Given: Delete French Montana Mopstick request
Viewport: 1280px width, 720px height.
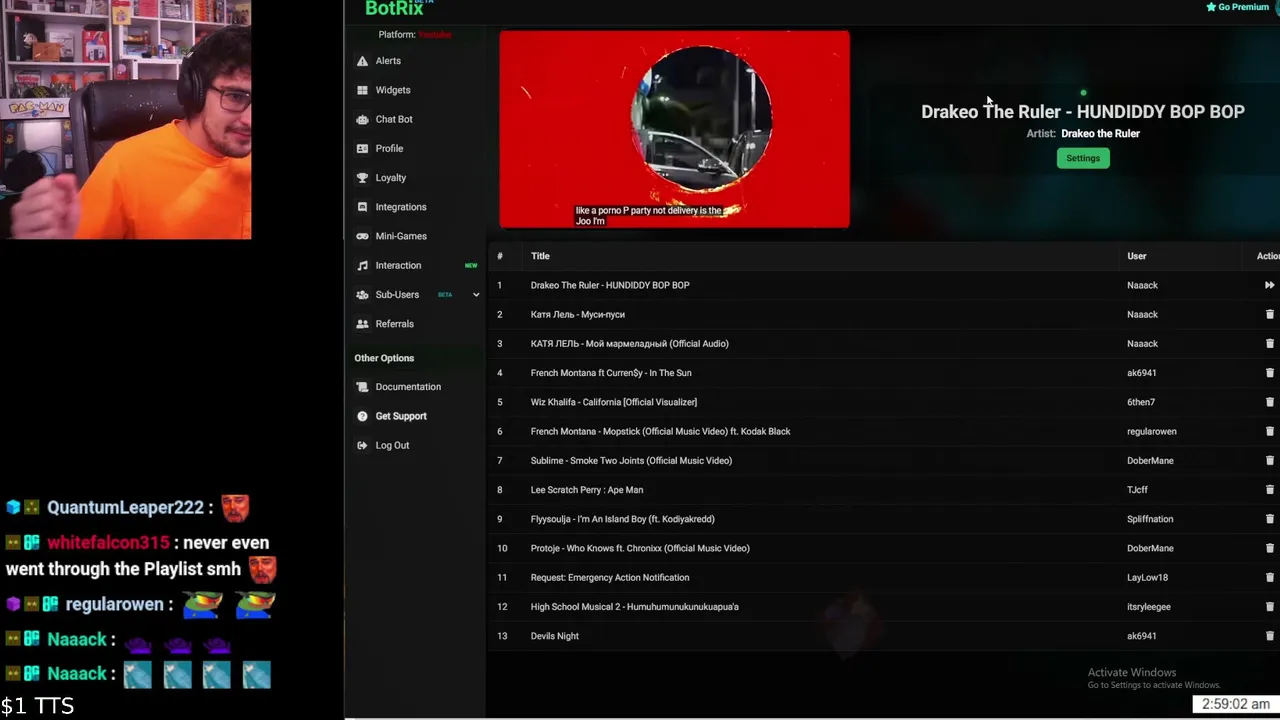Looking at the screenshot, I should click(x=1269, y=431).
